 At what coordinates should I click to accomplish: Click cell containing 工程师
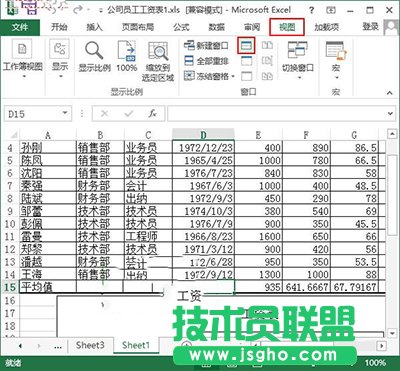click(148, 237)
